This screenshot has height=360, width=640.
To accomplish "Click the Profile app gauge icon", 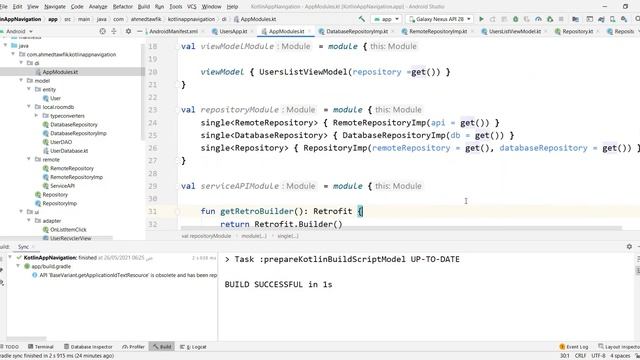I will click(x=538, y=19).
